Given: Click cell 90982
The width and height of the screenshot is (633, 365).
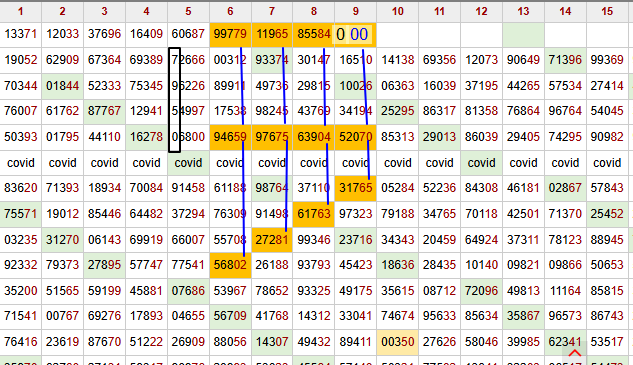Looking at the screenshot, I should [x=607, y=137].
